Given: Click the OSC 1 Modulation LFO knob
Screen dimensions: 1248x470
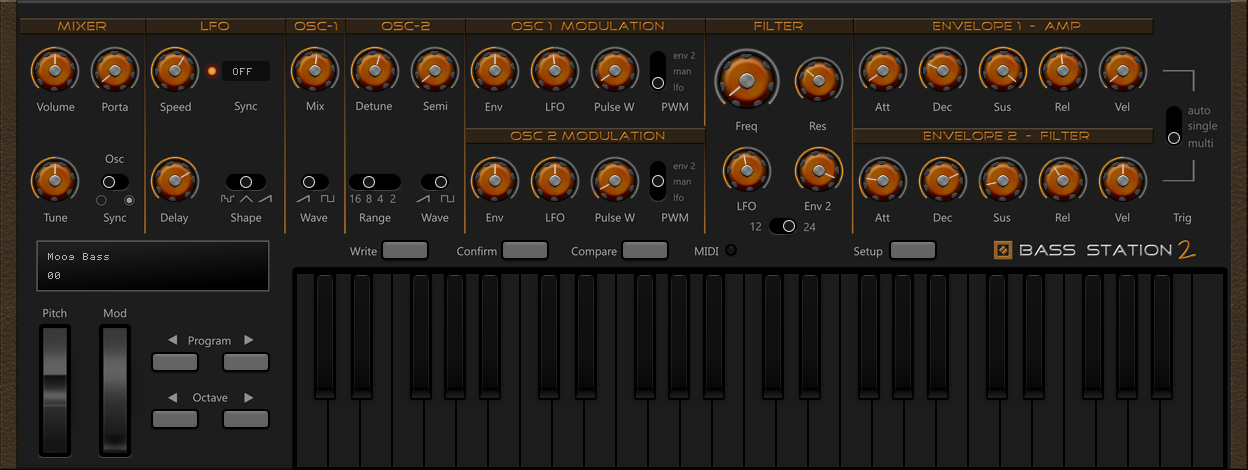Looking at the screenshot, I should [554, 70].
